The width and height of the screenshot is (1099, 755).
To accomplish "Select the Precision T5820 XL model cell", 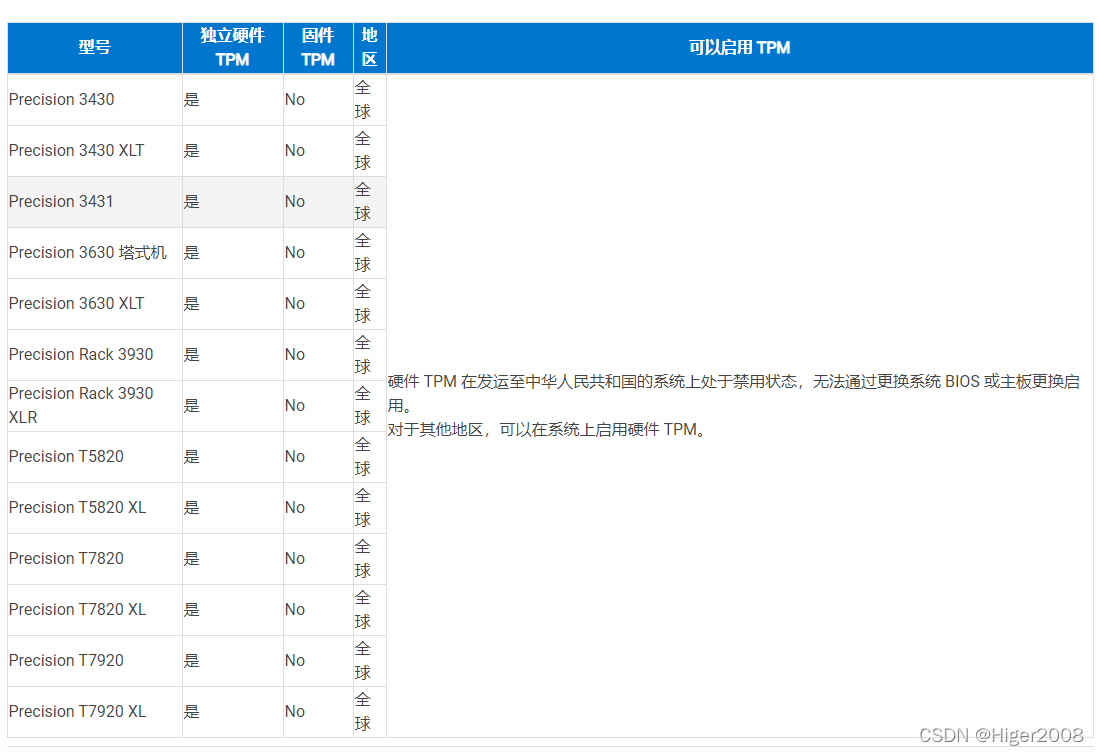I will (95, 508).
